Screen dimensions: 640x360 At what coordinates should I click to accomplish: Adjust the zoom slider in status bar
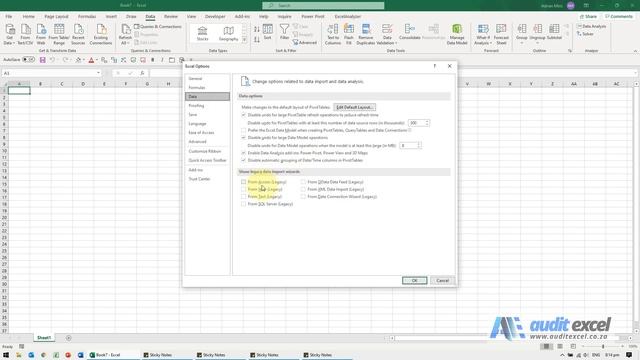point(603,346)
